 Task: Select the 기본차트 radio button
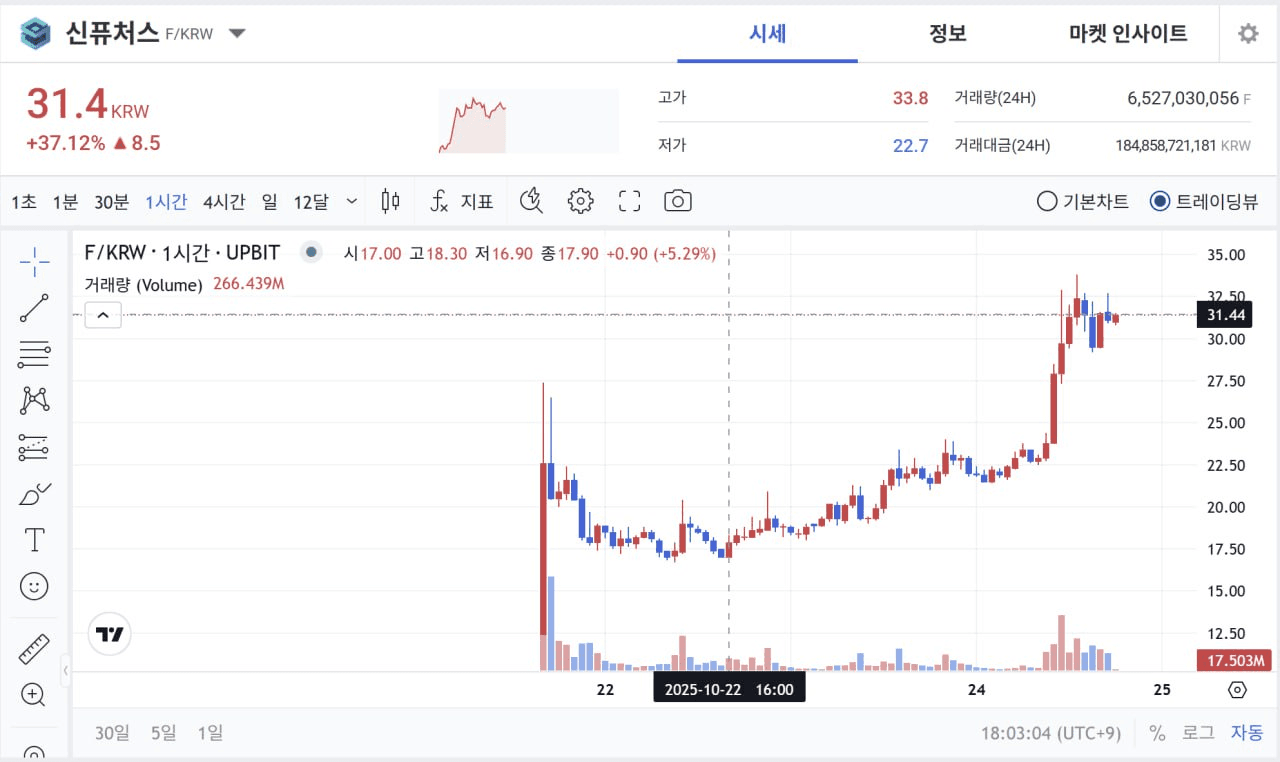click(x=1047, y=201)
